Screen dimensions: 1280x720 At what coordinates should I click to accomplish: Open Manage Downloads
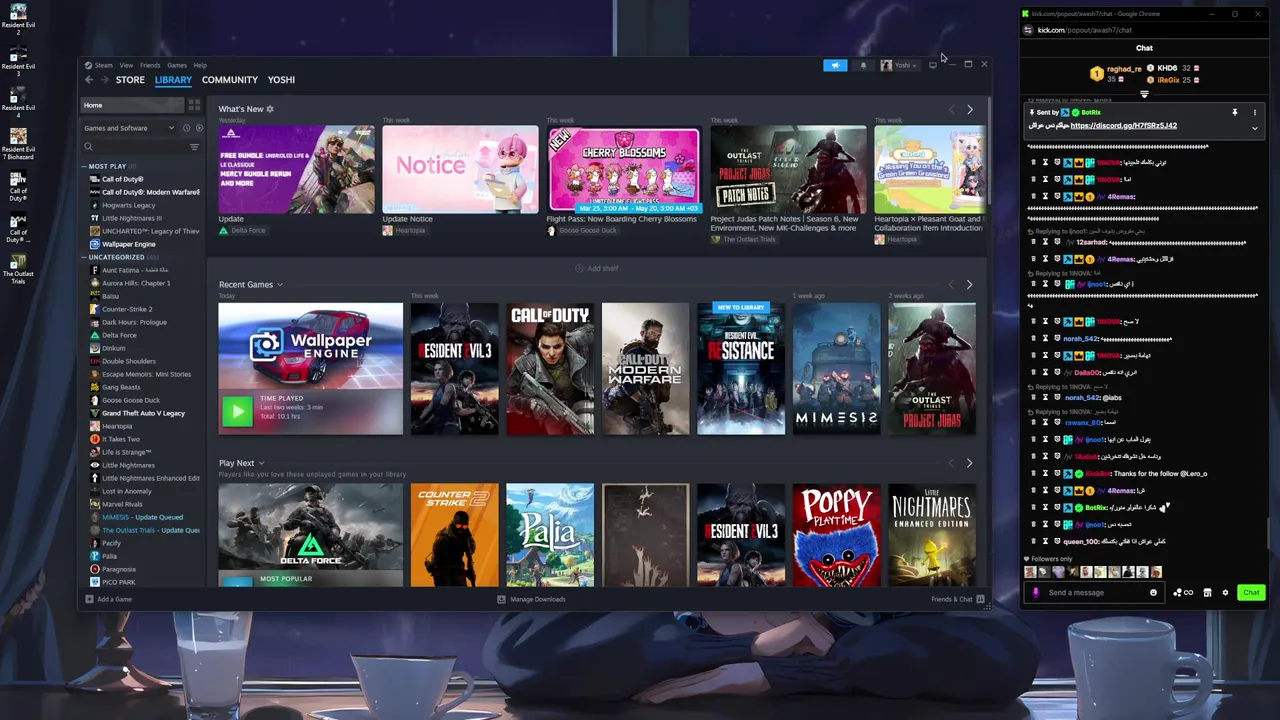coord(531,599)
